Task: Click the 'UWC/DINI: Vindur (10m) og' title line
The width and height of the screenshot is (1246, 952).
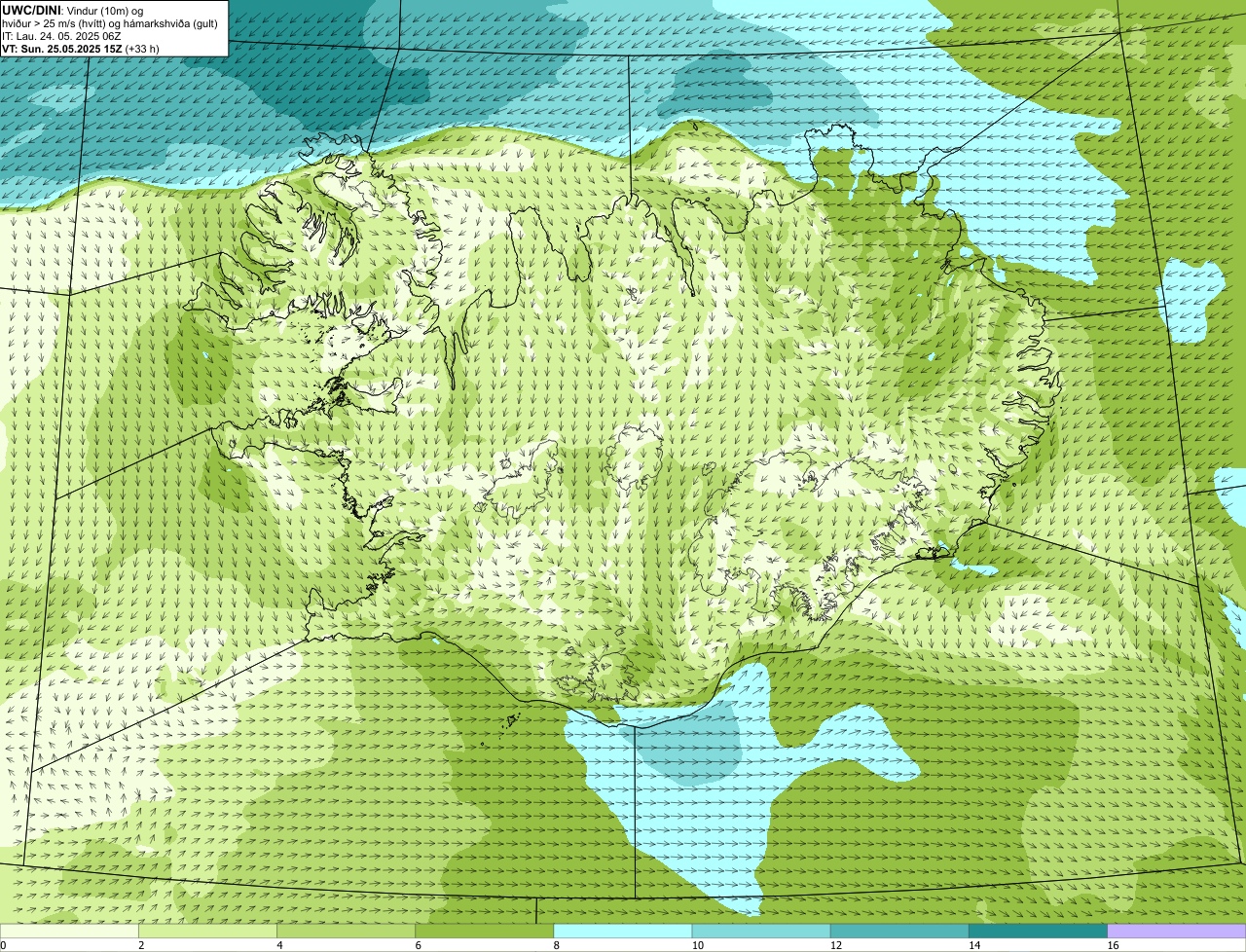Action: point(73,10)
